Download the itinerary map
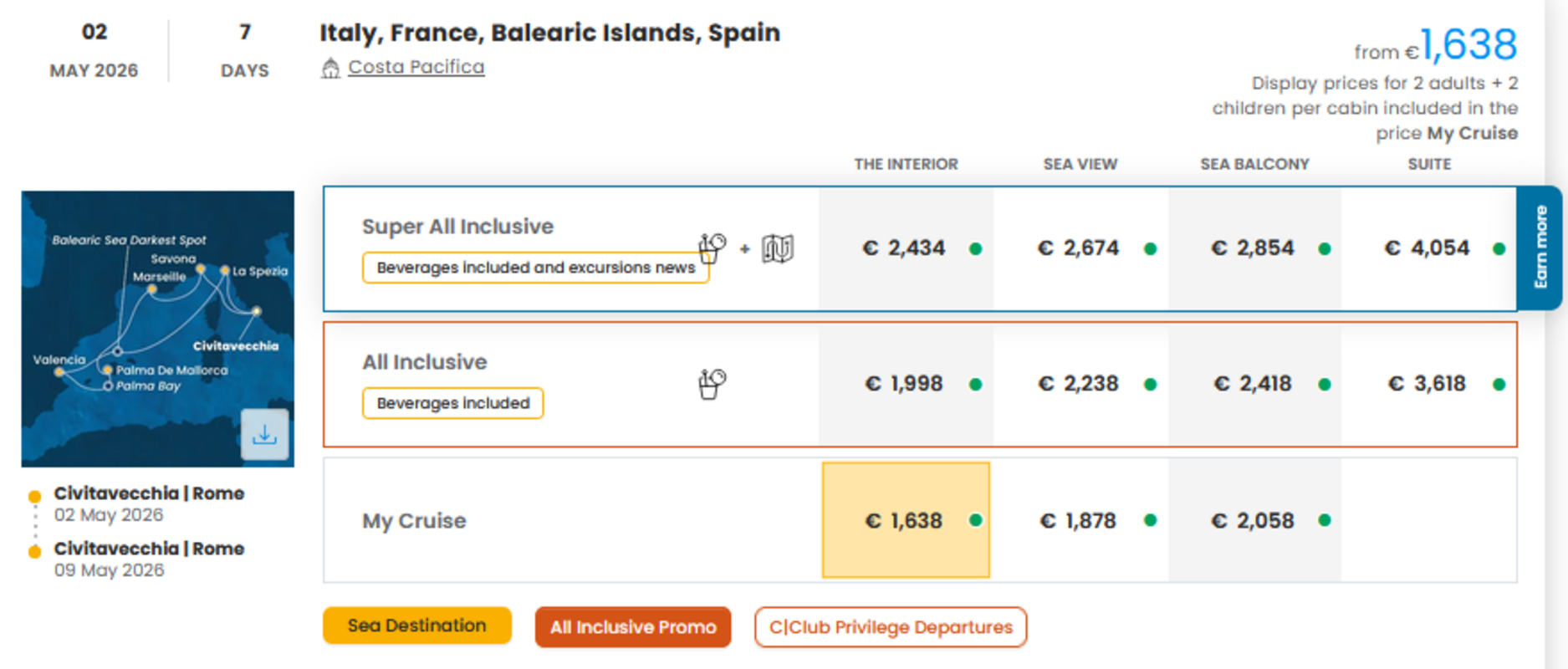This screenshot has width=1568, height=669. [x=264, y=434]
